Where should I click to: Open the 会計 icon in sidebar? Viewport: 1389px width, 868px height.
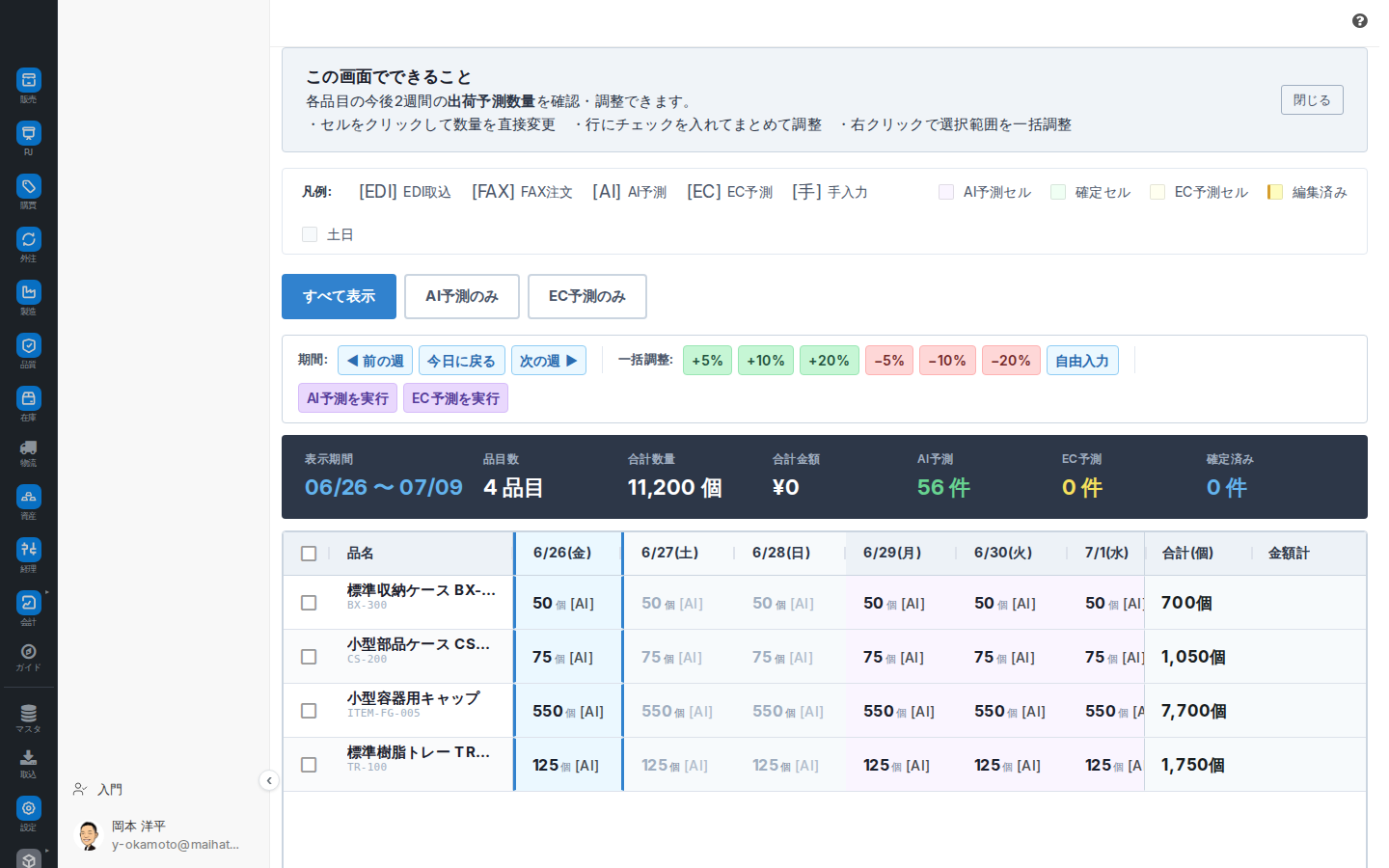click(29, 603)
